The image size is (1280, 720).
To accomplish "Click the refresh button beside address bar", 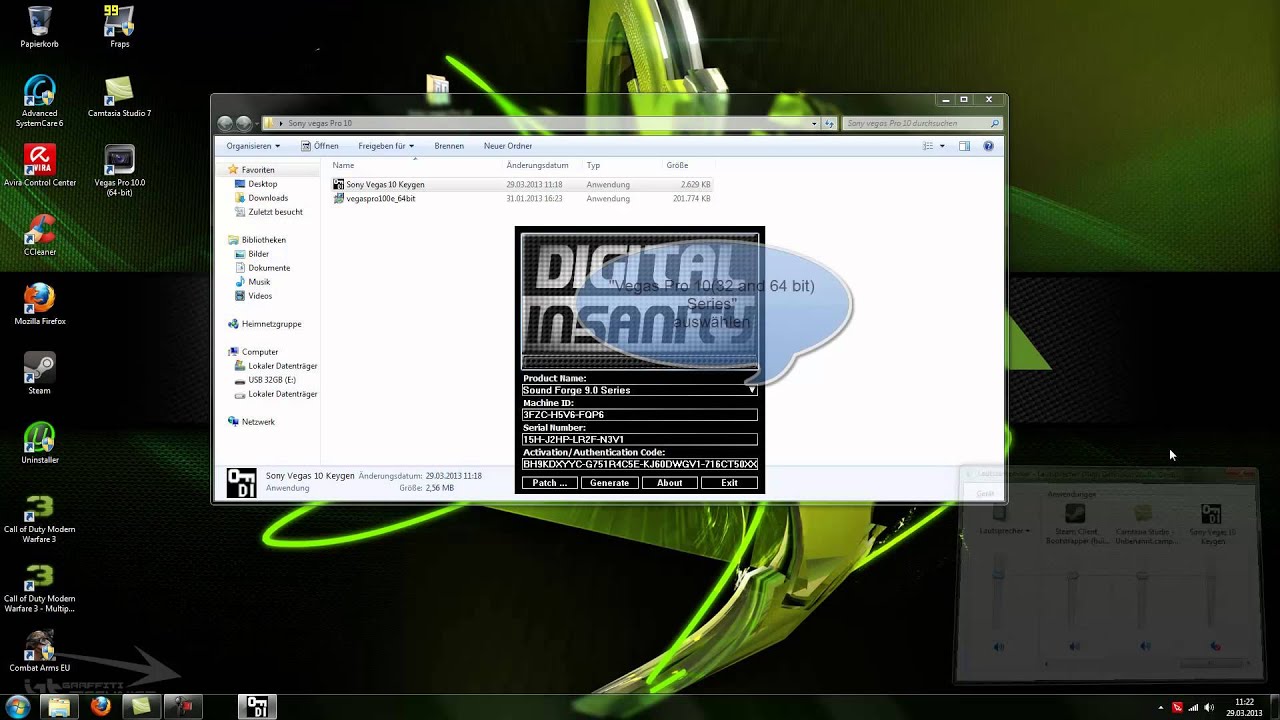I will click(829, 123).
